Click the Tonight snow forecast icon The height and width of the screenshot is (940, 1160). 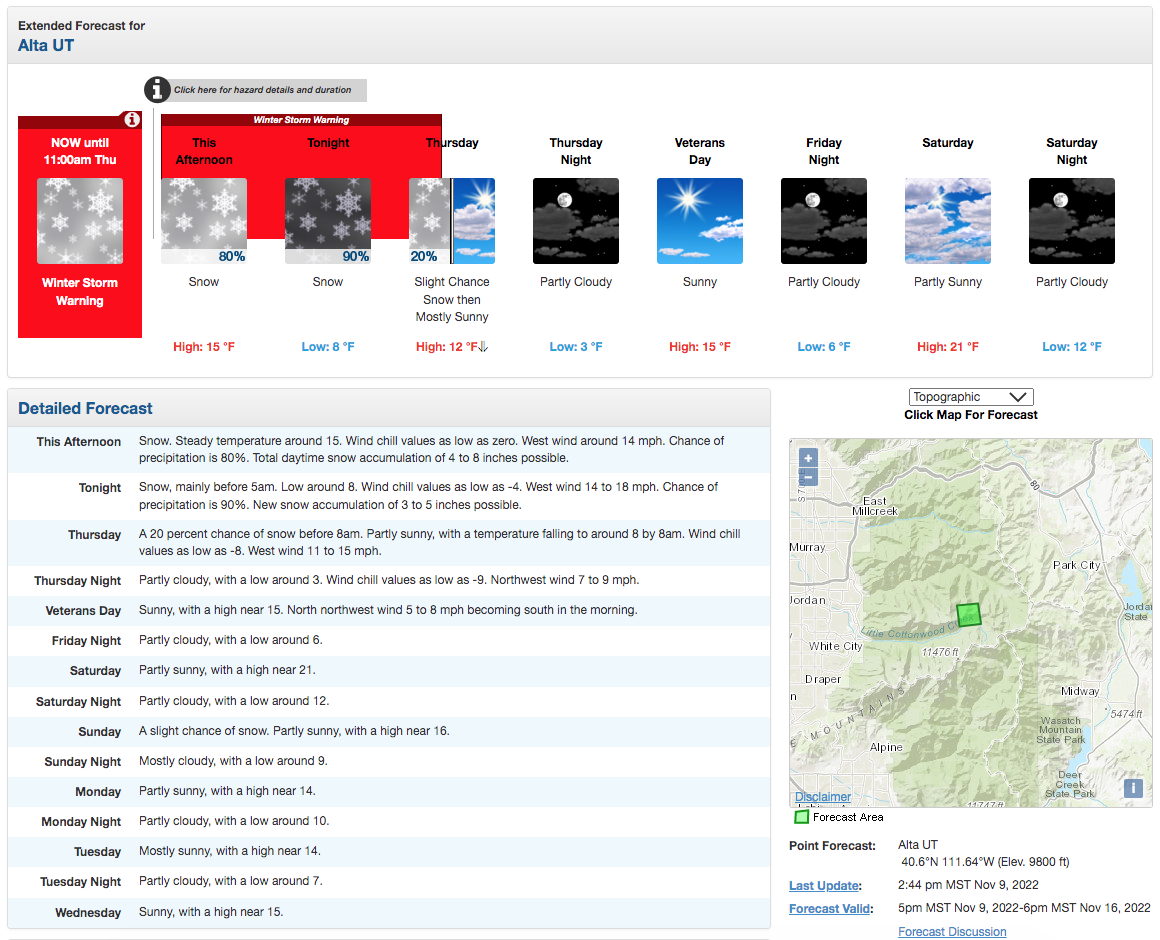[328, 220]
